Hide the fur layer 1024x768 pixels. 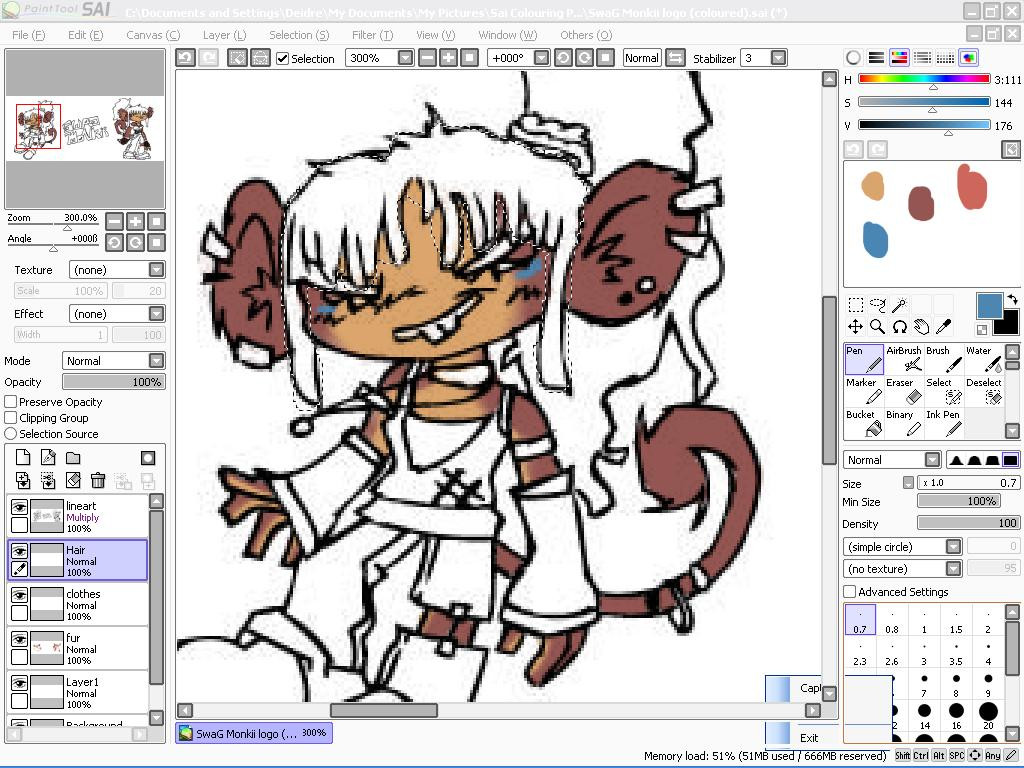[x=20, y=639]
